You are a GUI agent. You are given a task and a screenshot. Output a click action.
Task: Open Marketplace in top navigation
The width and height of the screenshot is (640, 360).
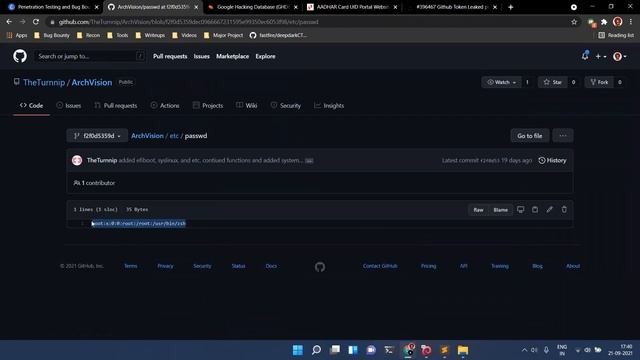(233, 56)
